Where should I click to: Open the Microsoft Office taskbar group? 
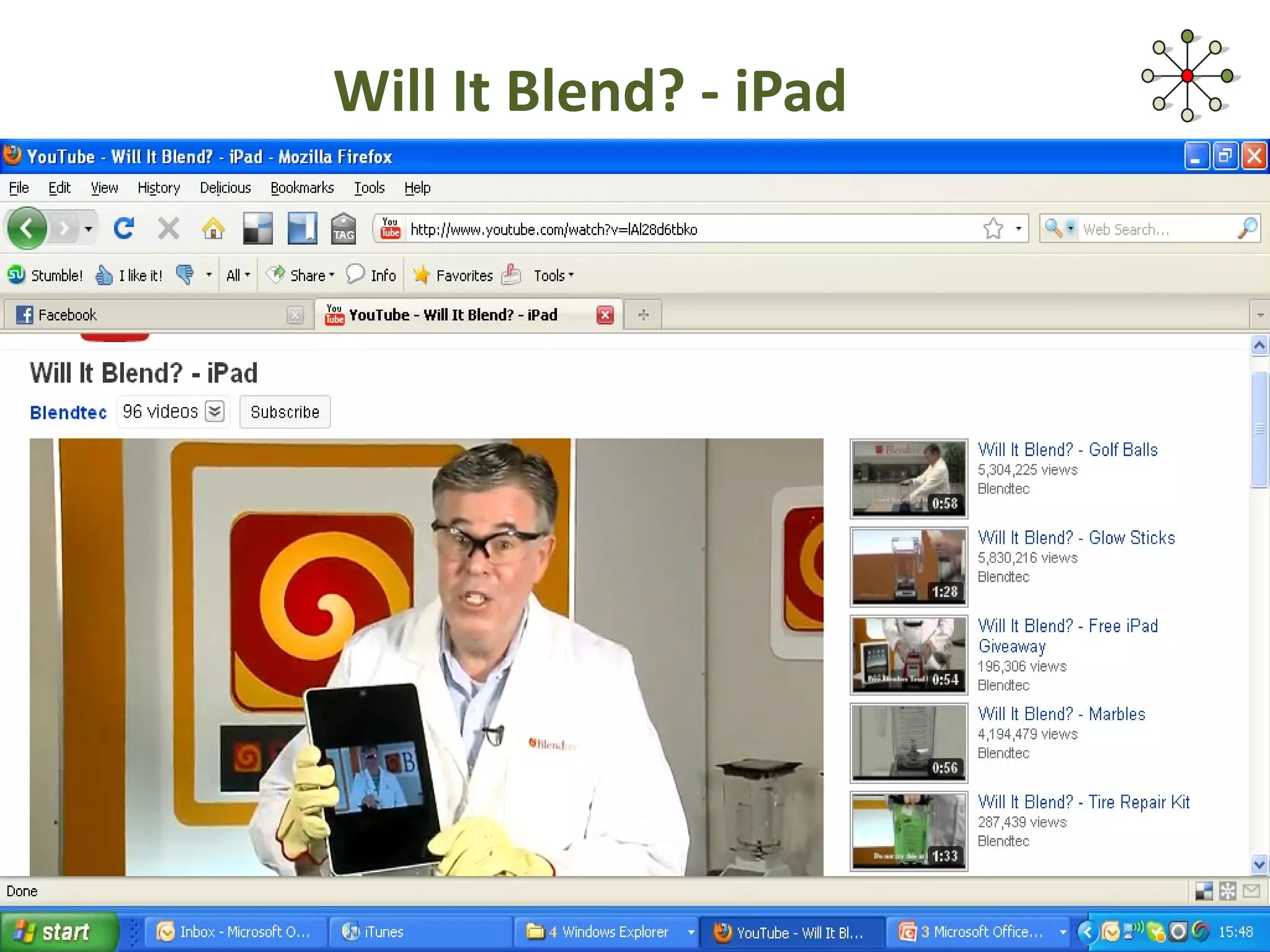pyautogui.click(x=980, y=932)
